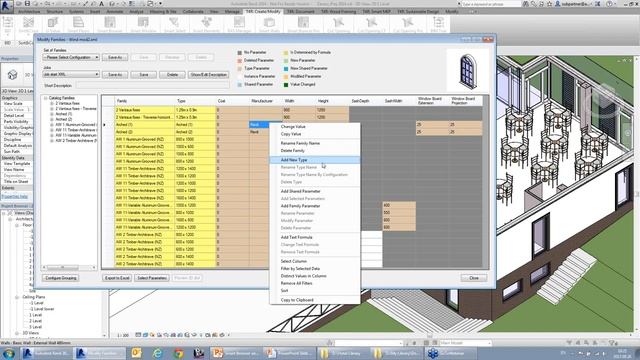Click the Export to Excel button

click(x=117, y=278)
